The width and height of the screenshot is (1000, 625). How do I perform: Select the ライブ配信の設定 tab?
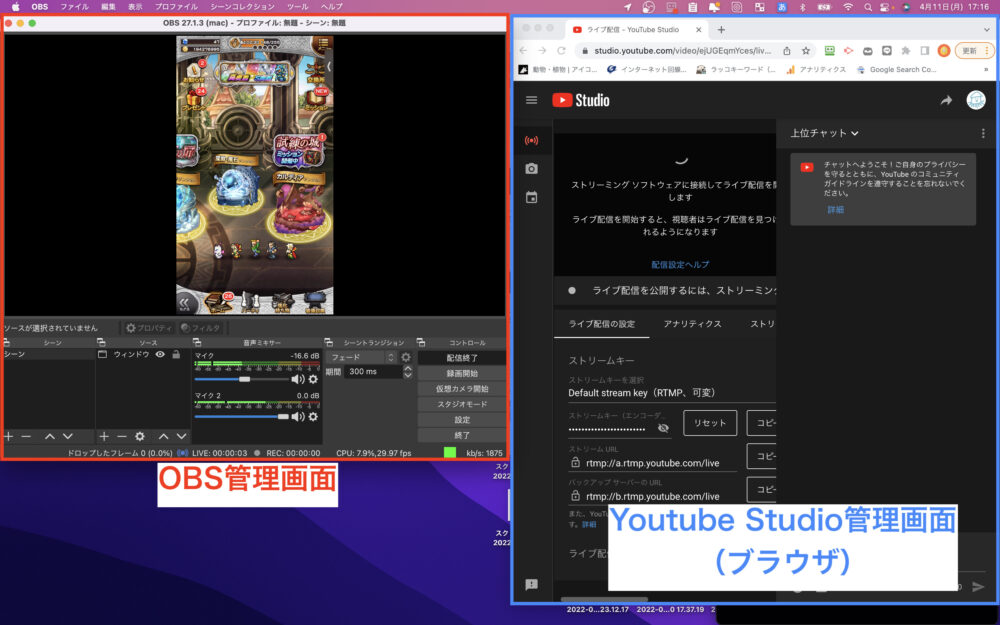(601, 324)
